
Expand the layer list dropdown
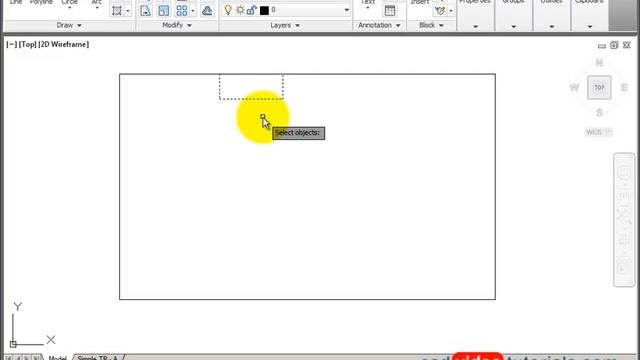347,10
